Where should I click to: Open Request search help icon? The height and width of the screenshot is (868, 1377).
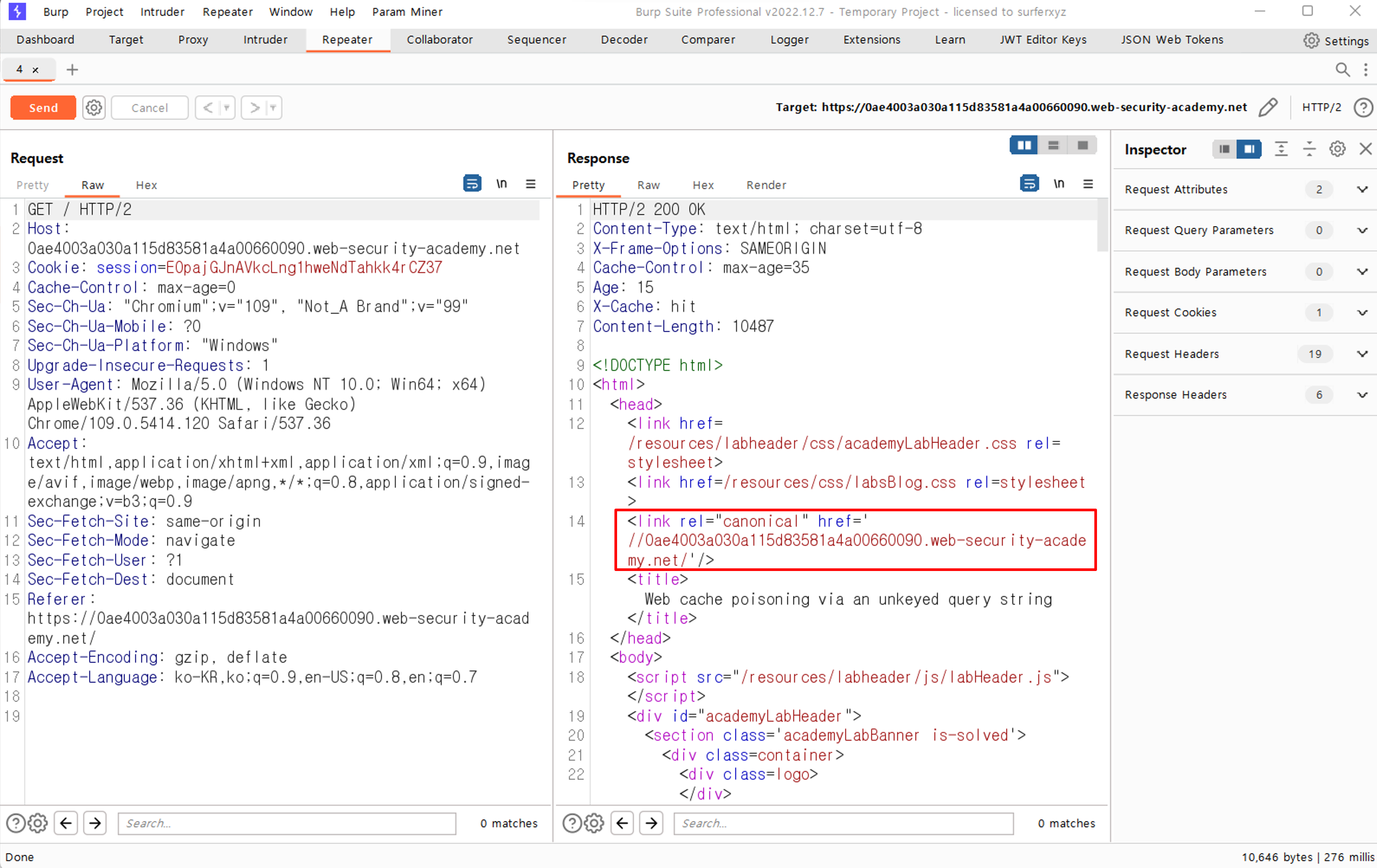coord(15,823)
